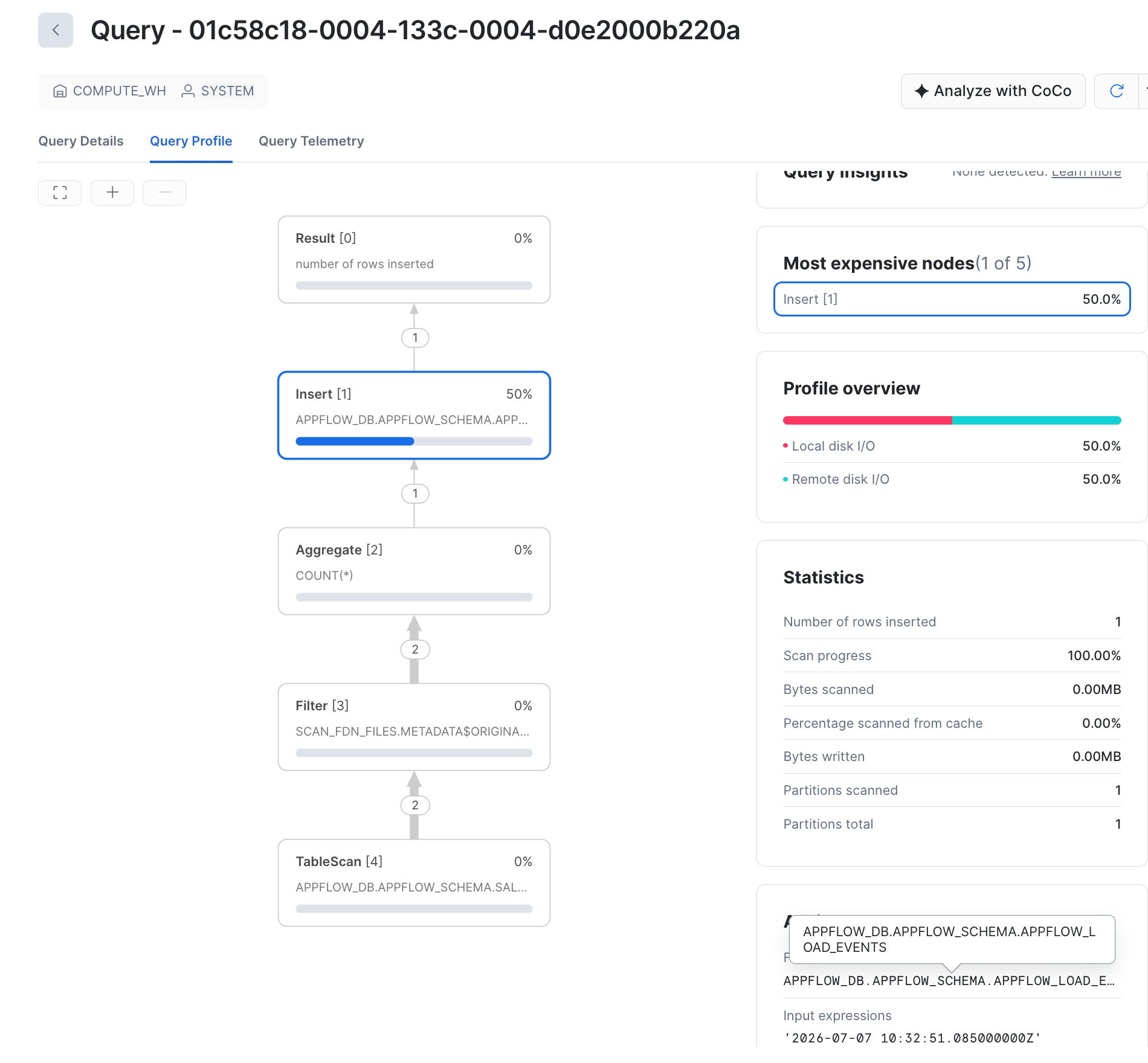Click the truncated APPFLOW_LOAD_E table name
This screenshot has width=1148, height=1063.
[949, 981]
